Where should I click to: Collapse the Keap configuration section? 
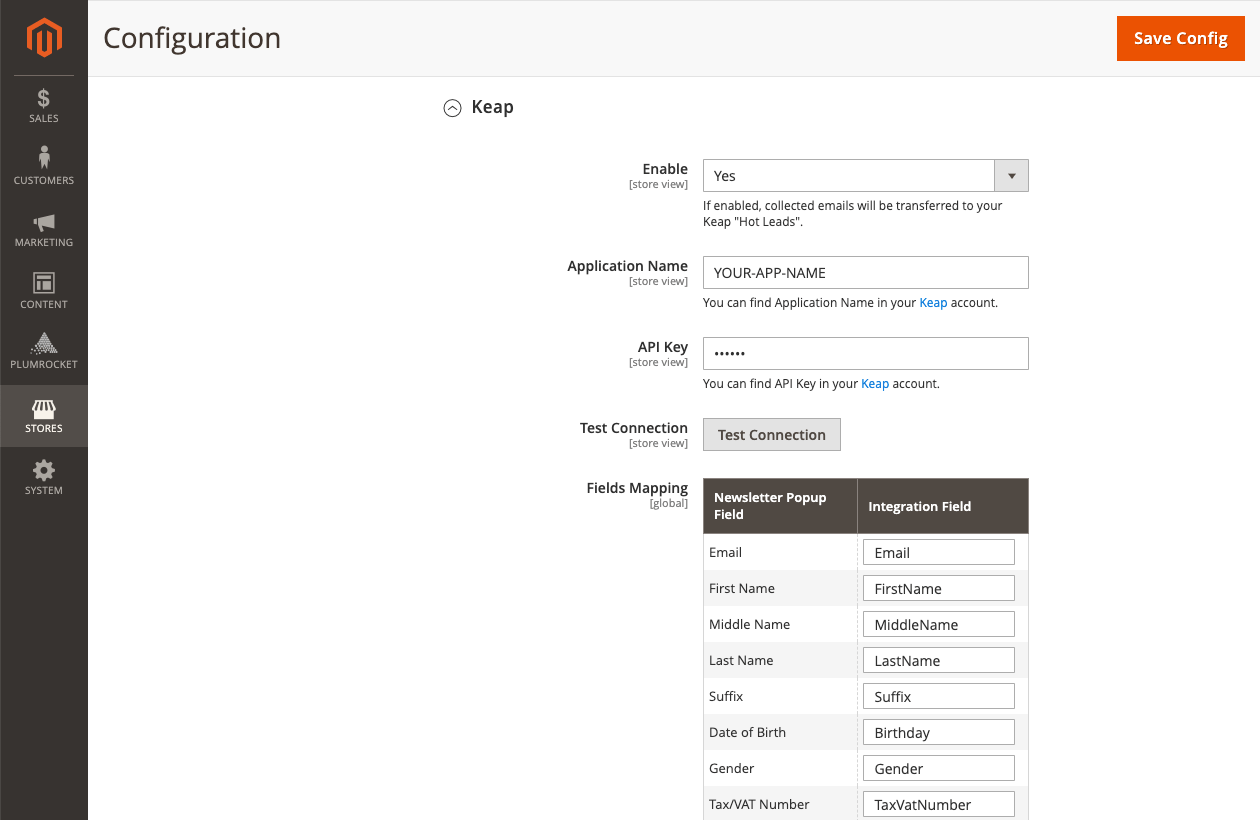coord(453,107)
